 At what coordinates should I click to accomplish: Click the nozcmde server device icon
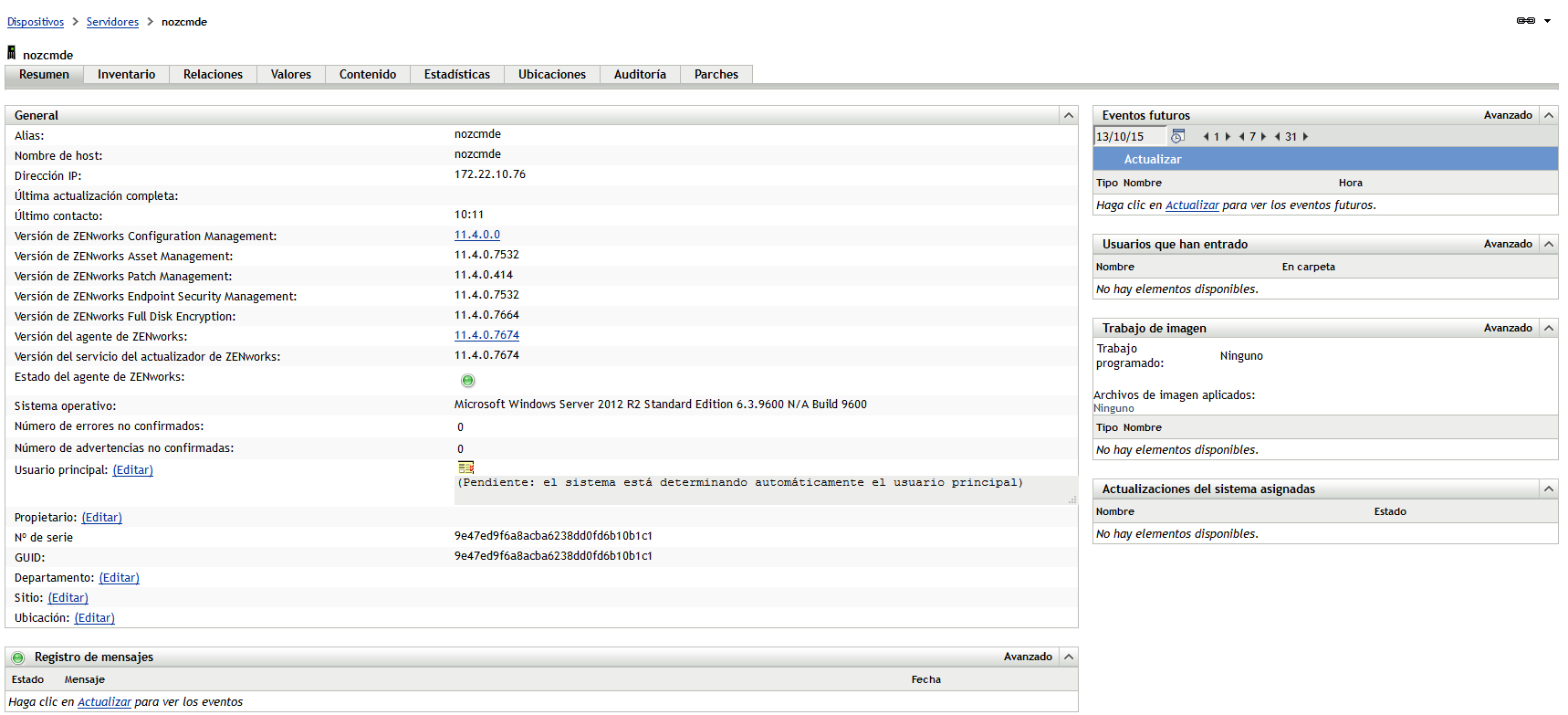pos(12,54)
